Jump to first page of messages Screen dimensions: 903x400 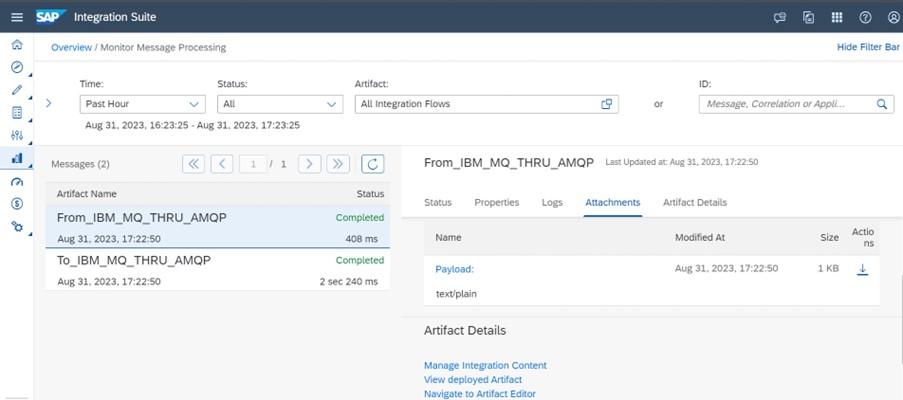point(194,164)
